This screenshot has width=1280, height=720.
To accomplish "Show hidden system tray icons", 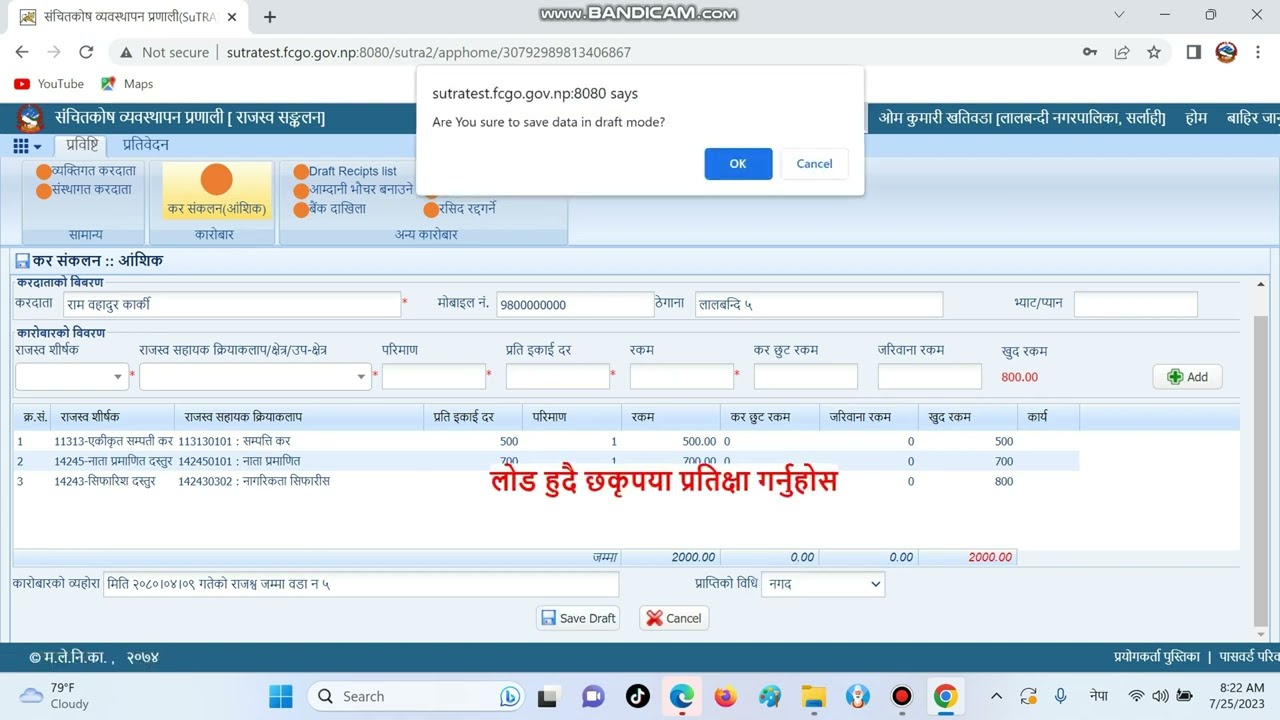I will 996,696.
